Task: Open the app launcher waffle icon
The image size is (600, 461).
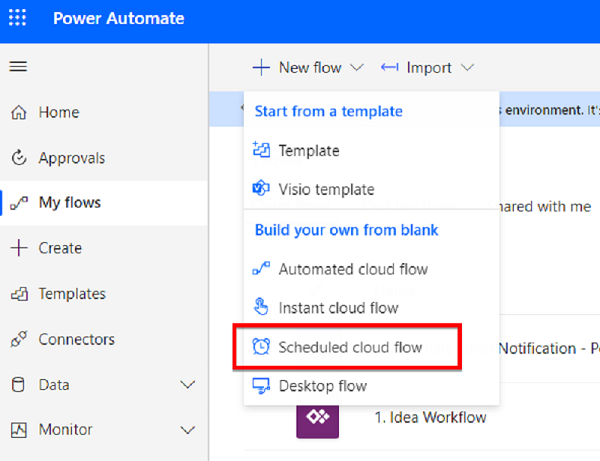Action: pyautogui.click(x=18, y=18)
